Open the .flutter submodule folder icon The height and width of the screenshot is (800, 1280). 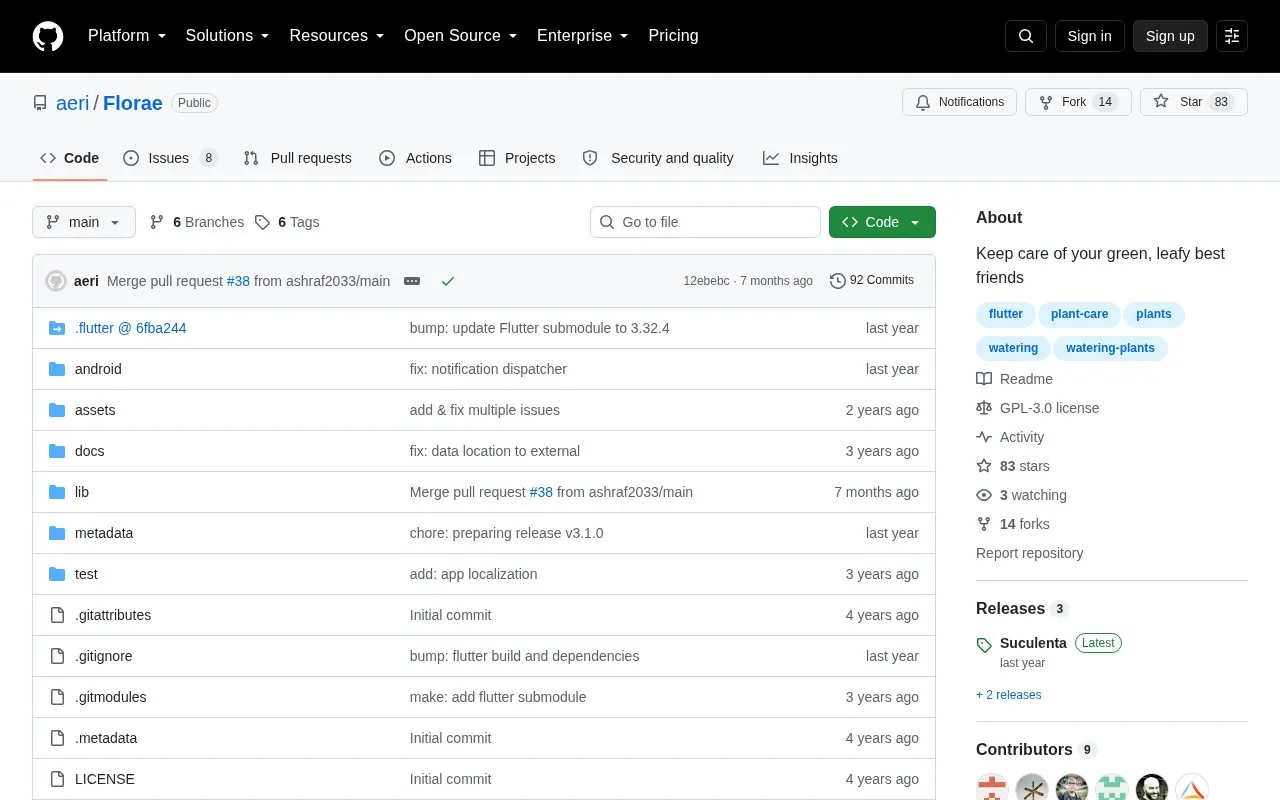(x=57, y=328)
